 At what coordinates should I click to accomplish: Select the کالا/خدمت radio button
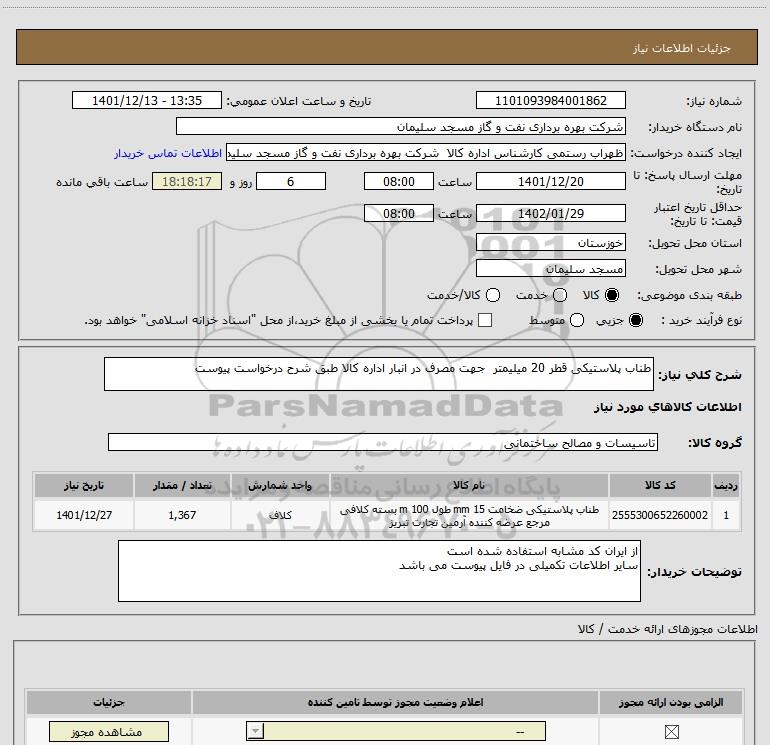[x=493, y=295]
